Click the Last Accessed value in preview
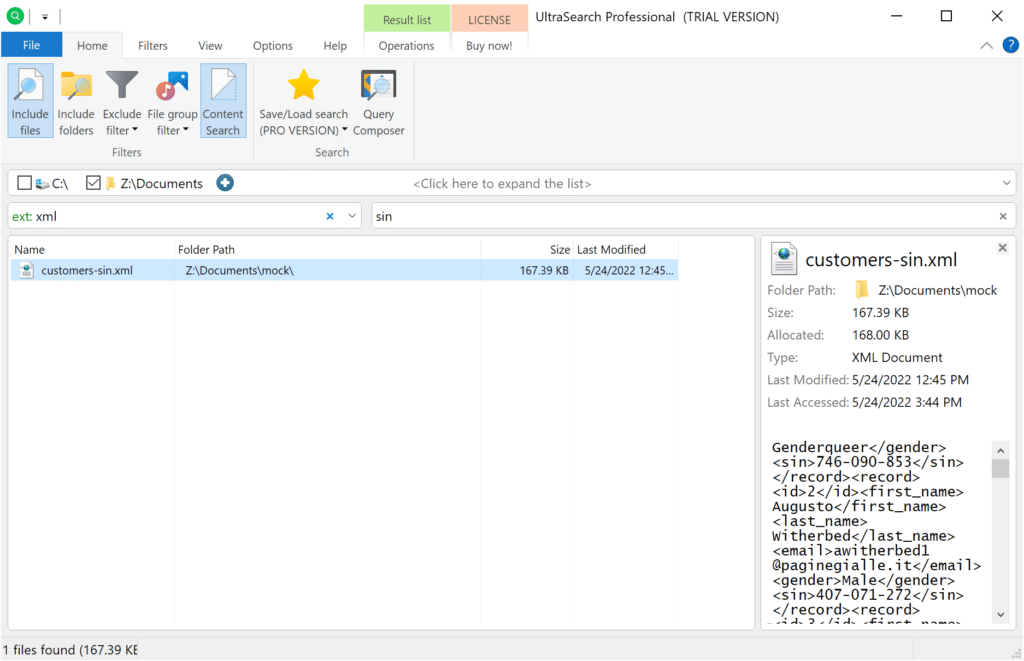The image size is (1024, 661). (906, 402)
